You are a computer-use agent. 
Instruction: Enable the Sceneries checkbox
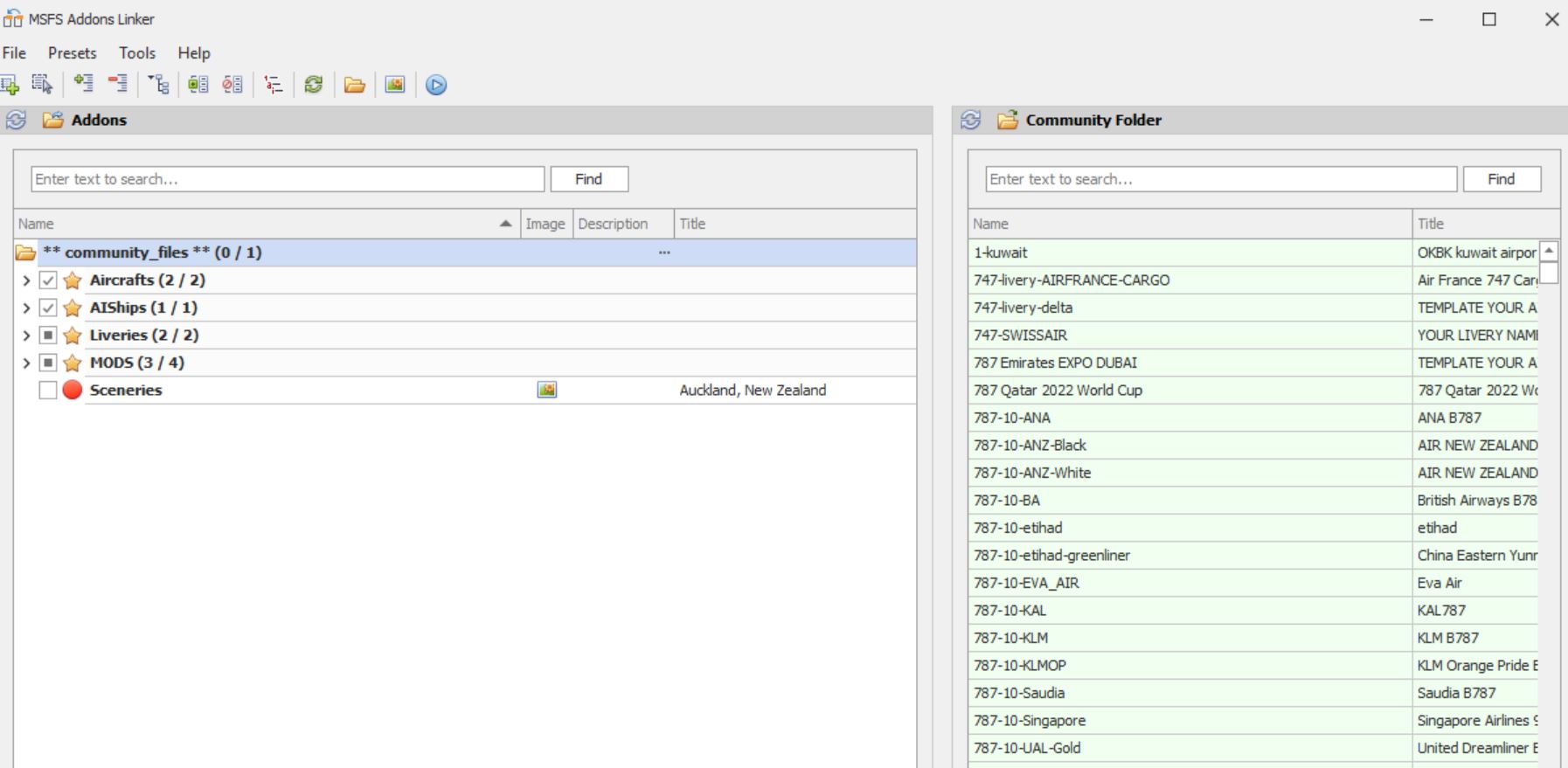click(48, 390)
